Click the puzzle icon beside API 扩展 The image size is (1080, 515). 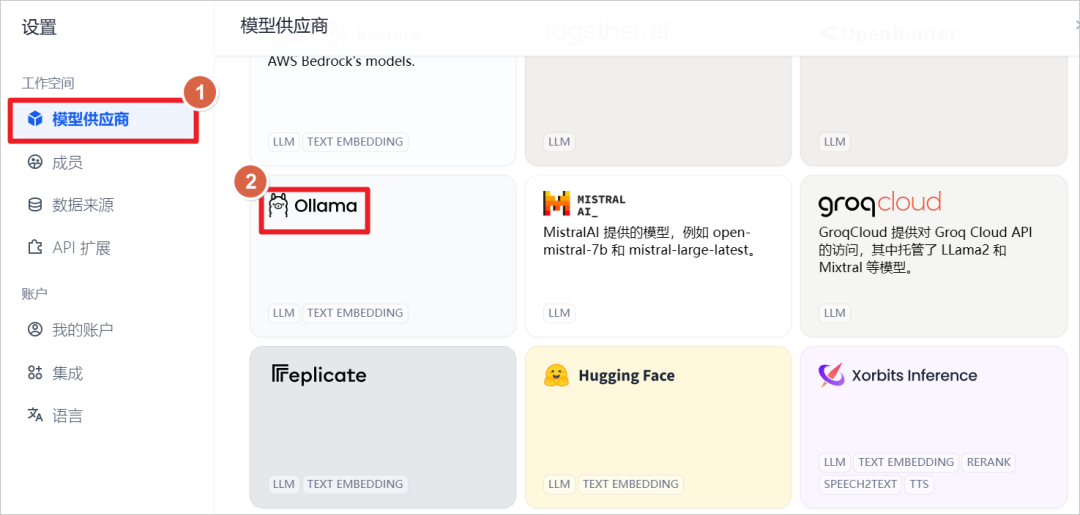34,248
